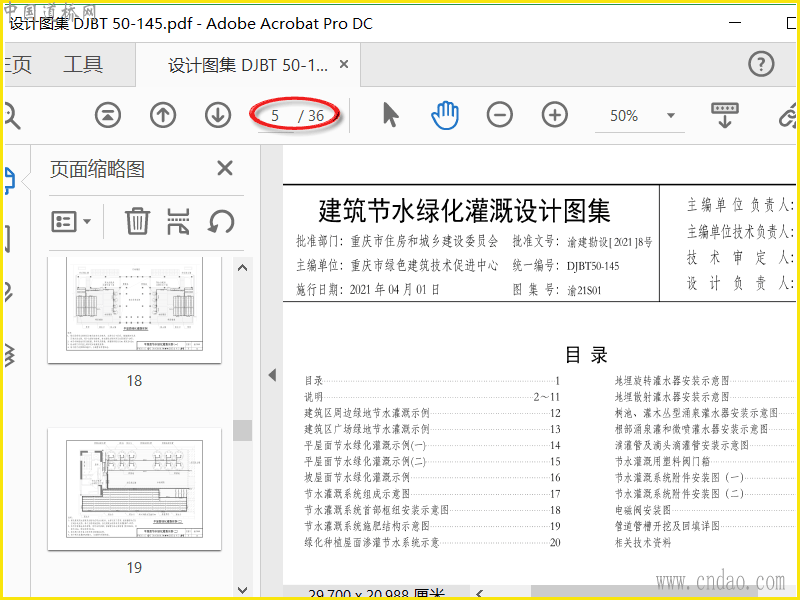The height and width of the screenshot is (600, 800).
Task: Click the page thumbnails sidebar icon
Action: tap(10, 182)
